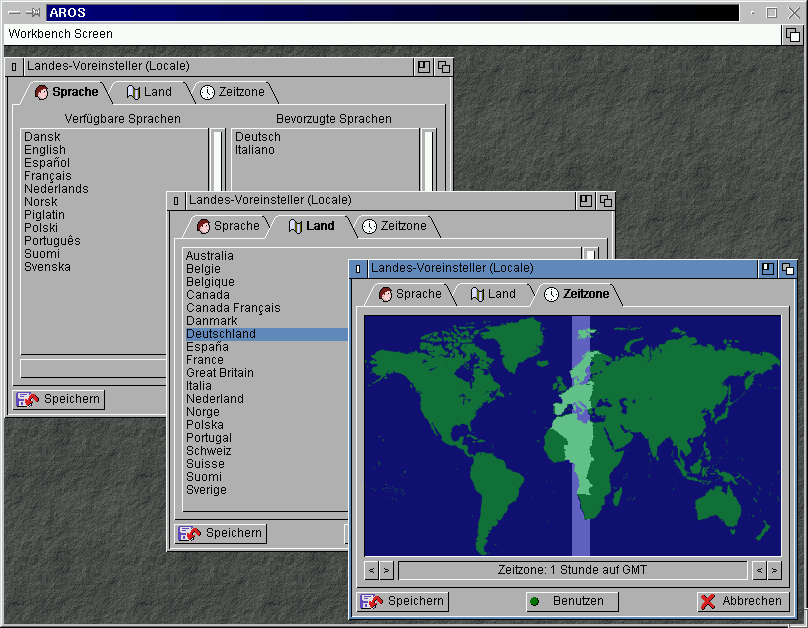Click the depth gadget of the front Locale window
The image size is (808, 628).
(x=787, y=268)
